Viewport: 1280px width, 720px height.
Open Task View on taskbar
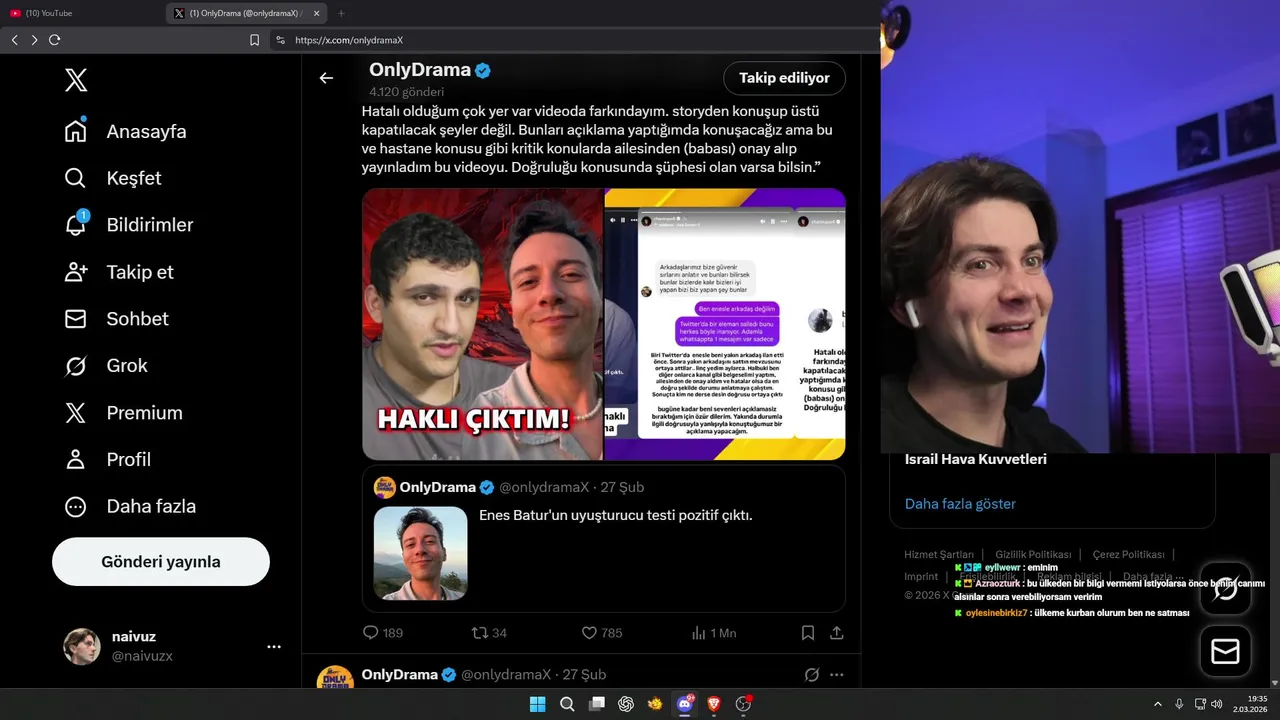pyautogui.click(x=597, y=704)
